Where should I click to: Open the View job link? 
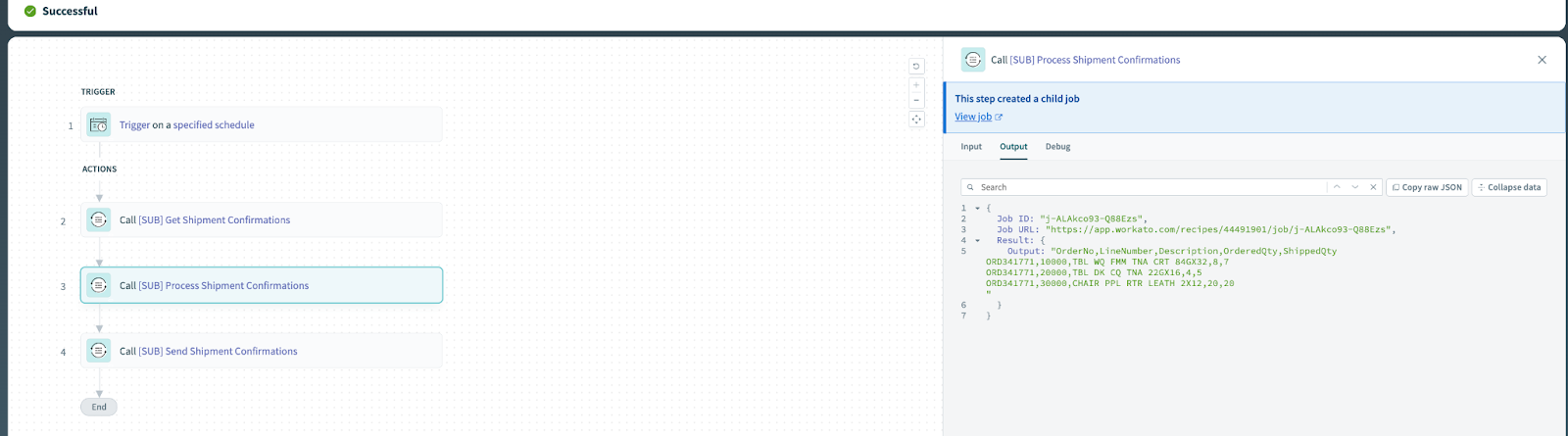pos(978,117)
